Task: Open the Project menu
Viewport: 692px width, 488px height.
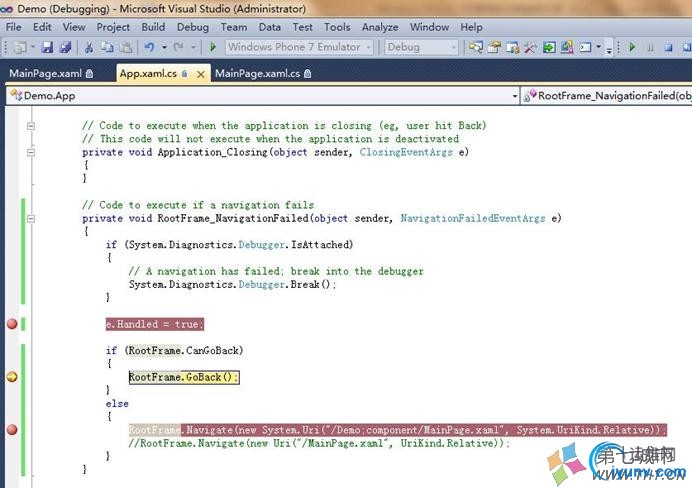Action: pos(113,27)
